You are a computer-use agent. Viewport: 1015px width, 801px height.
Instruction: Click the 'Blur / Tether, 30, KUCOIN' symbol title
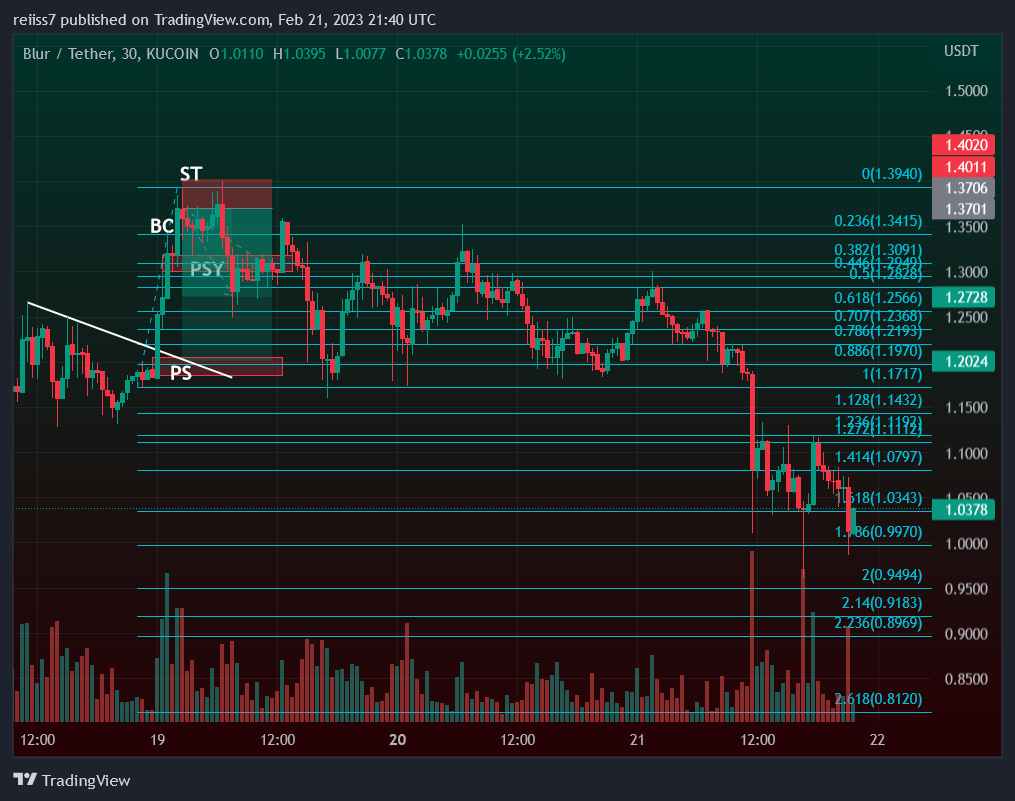(x=111, y=54)
